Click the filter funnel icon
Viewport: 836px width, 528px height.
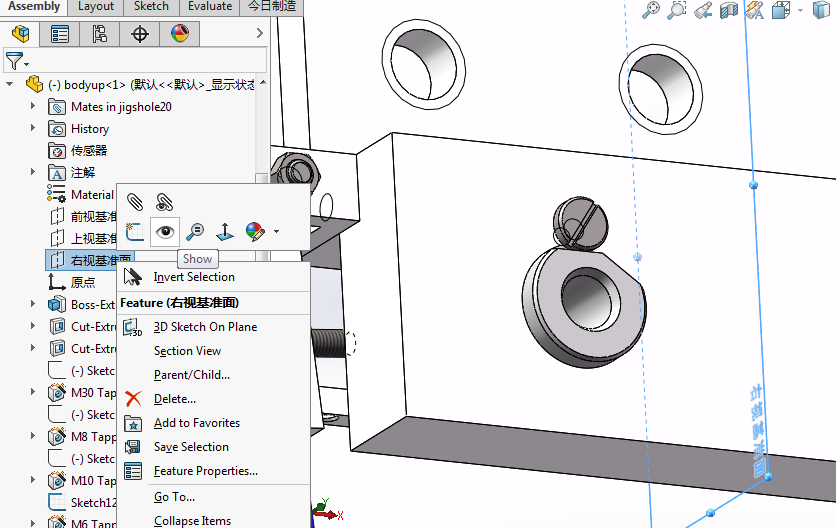click(x=14, y=61)
